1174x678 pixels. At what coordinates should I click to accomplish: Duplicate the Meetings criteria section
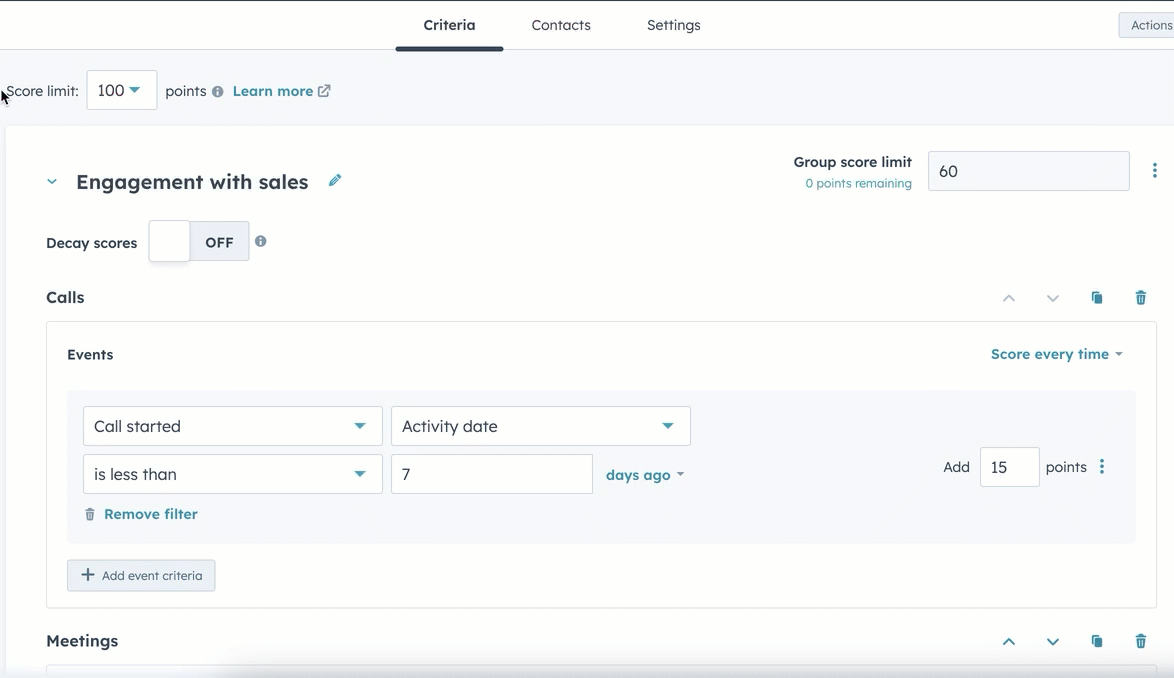(x=1097, y=641)
